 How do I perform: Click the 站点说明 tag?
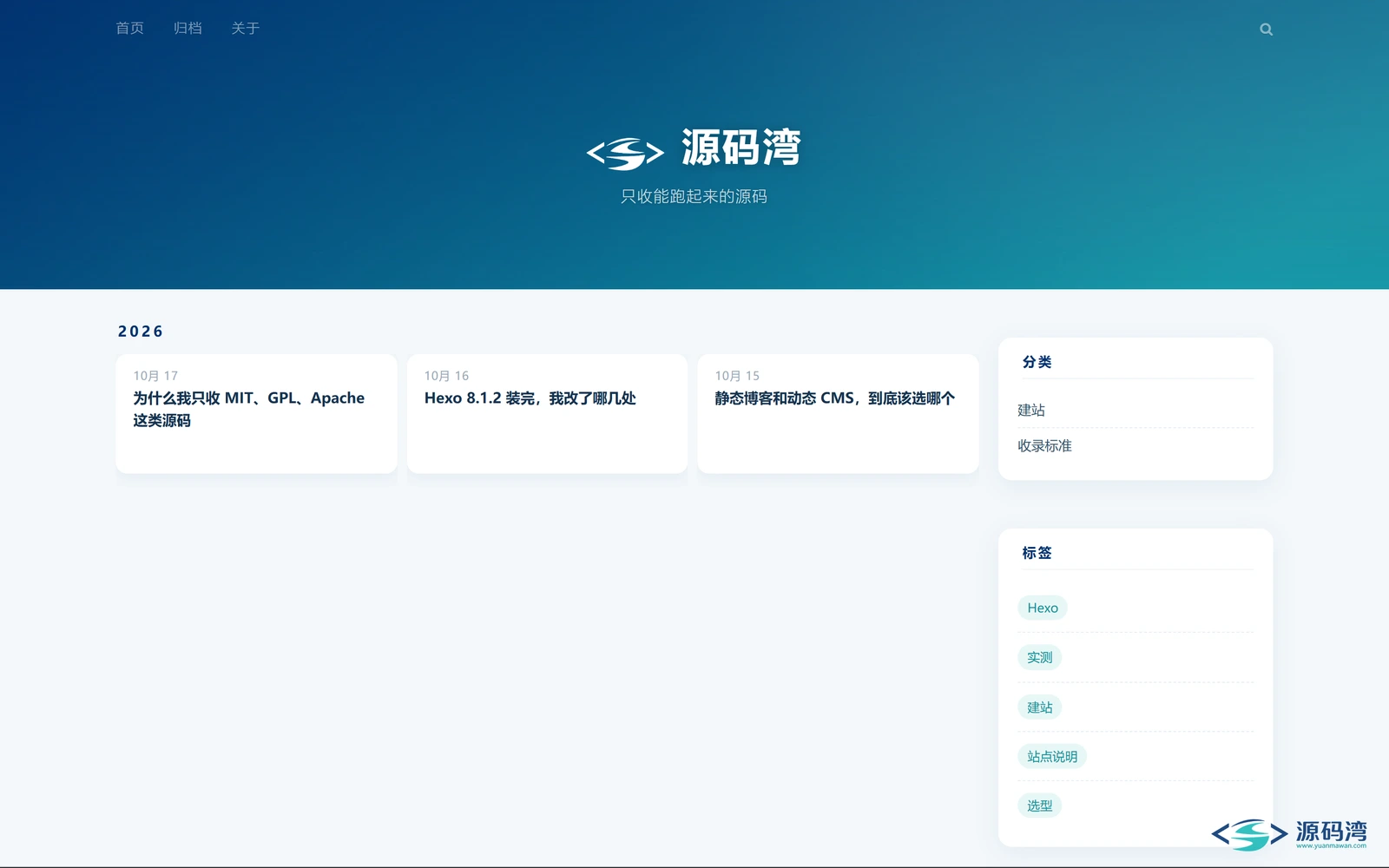click(1052, 757)
